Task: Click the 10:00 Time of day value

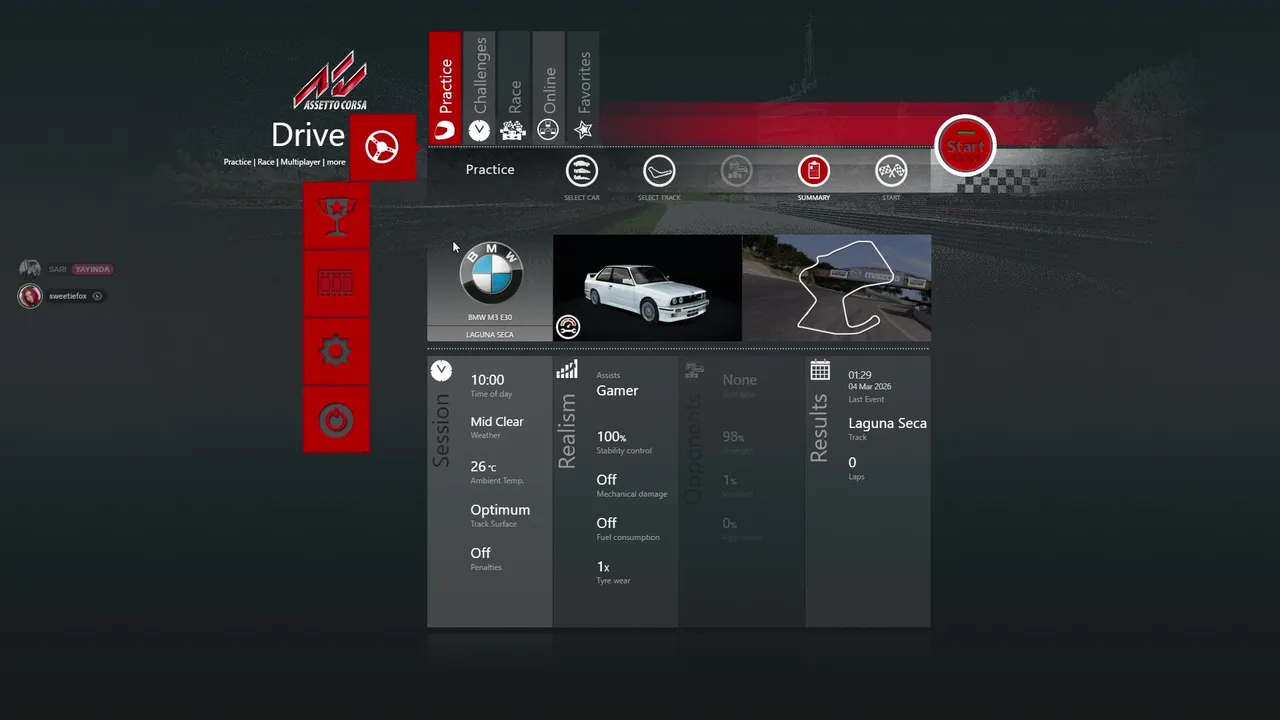Action: [x=488, y=380]
